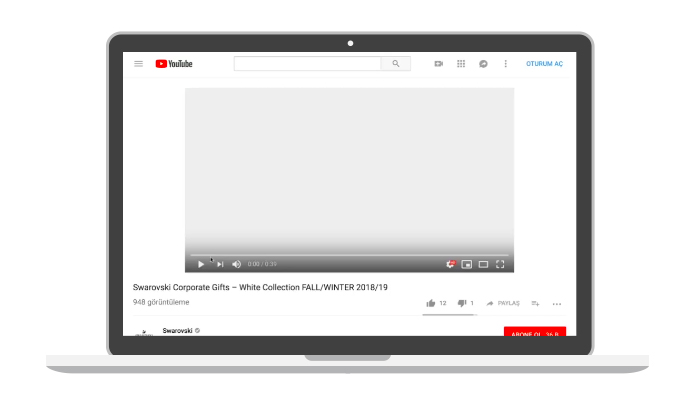Play the Swarovski video

point(201,264)
